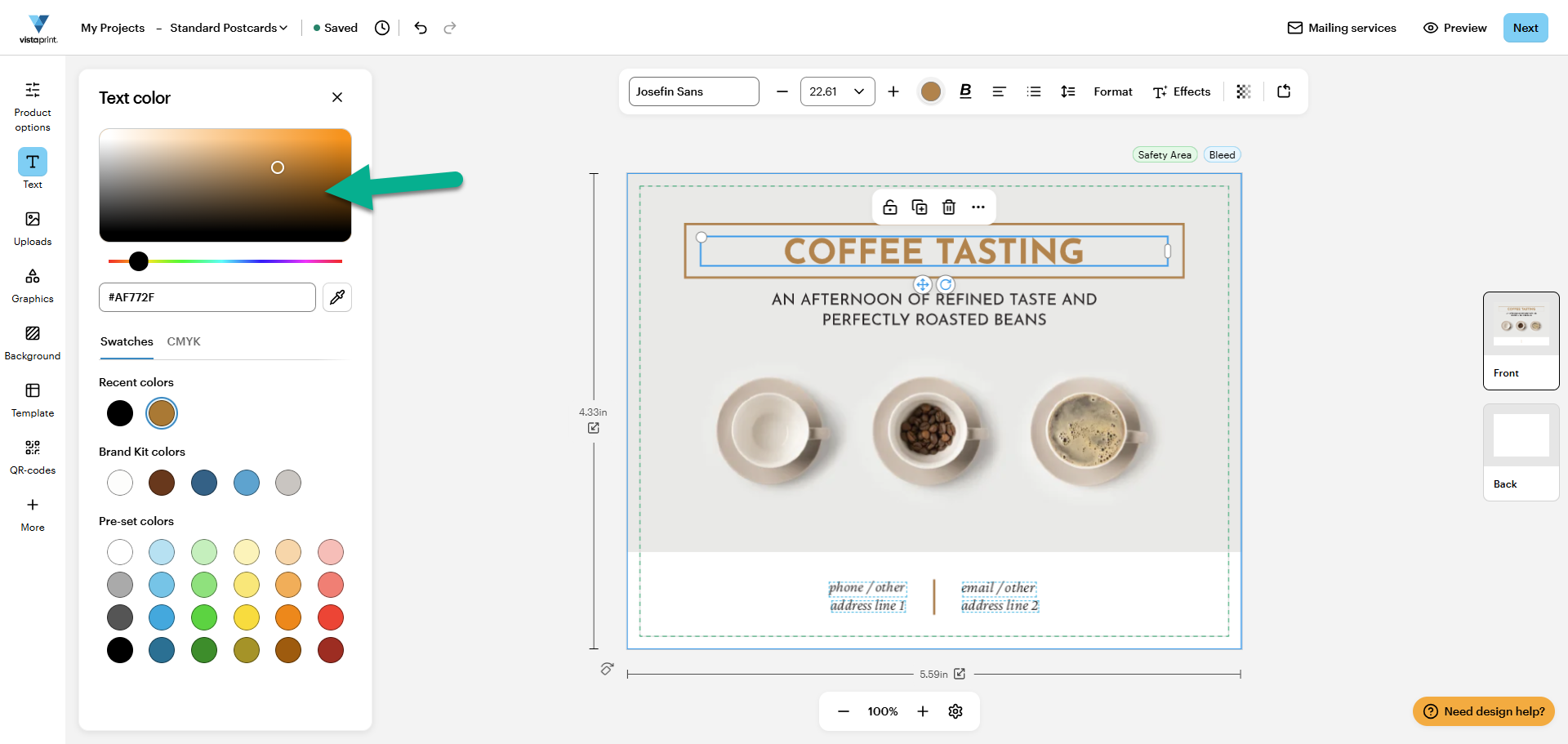The width and height of the screenshot is (1568, 744).
Task: Switch to the CMYK tab
Action: (x=184, y=341)
